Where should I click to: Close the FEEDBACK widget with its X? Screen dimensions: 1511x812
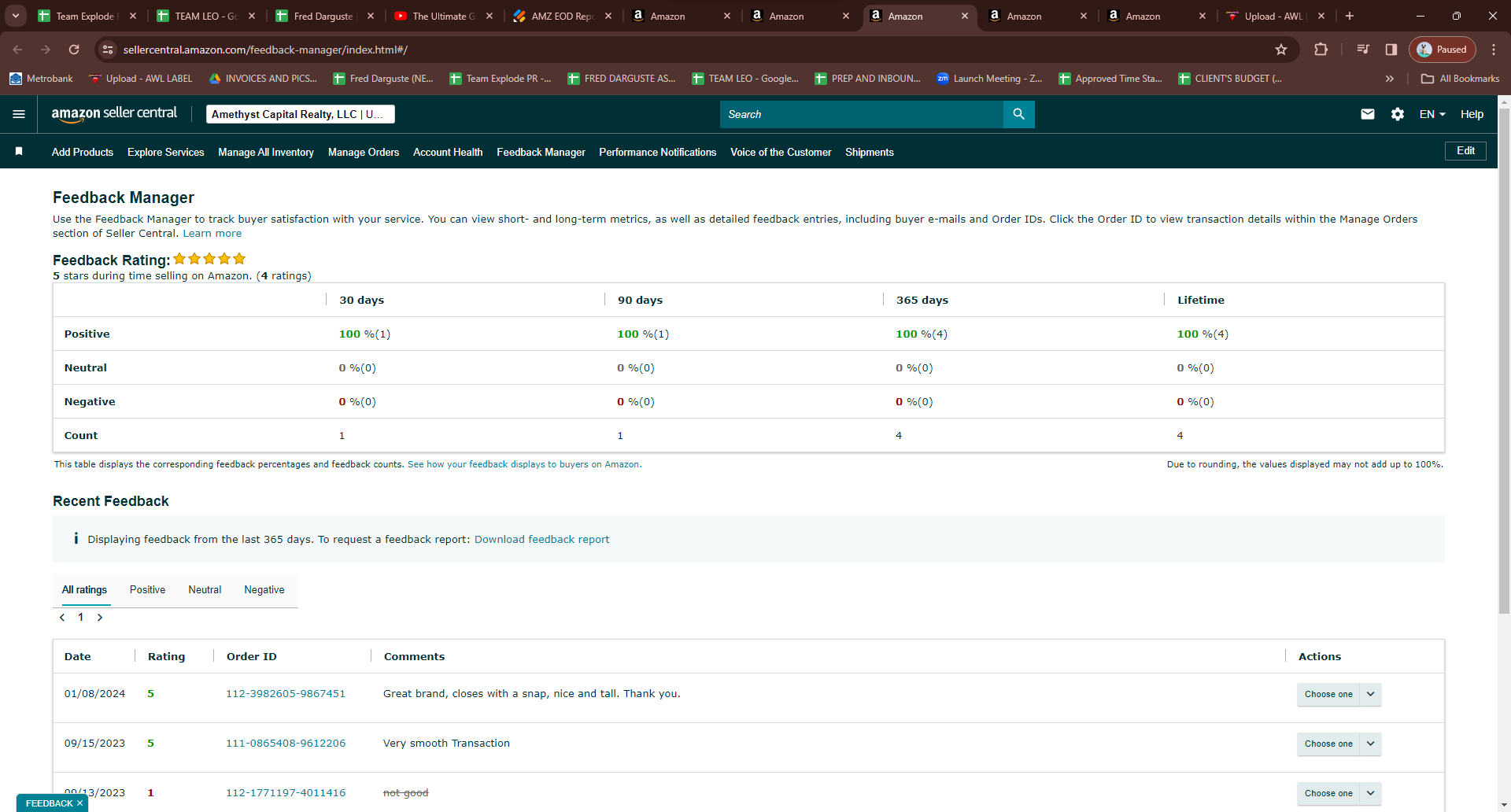click(79, 803)
